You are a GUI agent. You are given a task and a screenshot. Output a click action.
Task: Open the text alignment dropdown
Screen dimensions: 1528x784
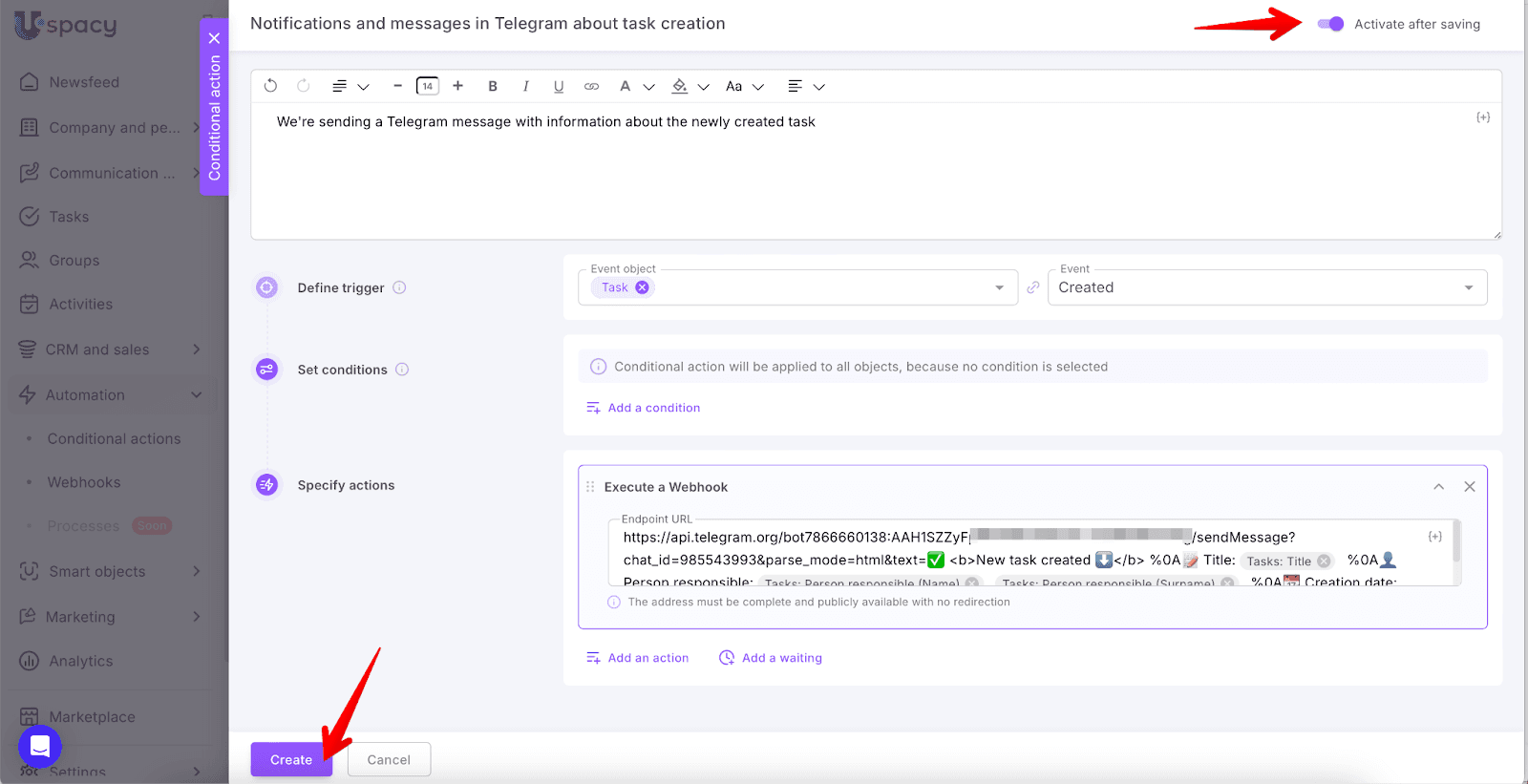805,86
